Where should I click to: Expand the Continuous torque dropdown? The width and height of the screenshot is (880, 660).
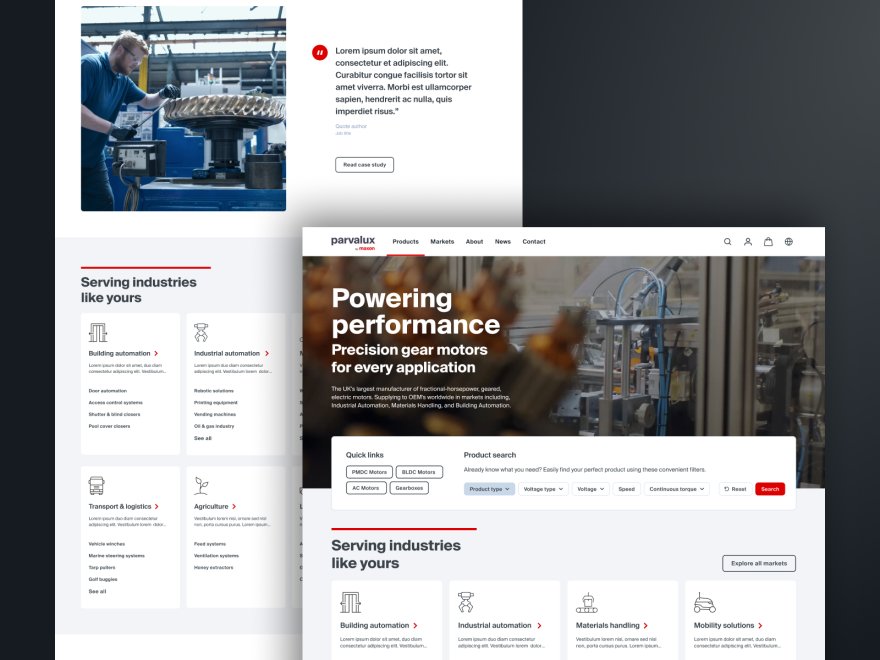click(x=676, y=489)
